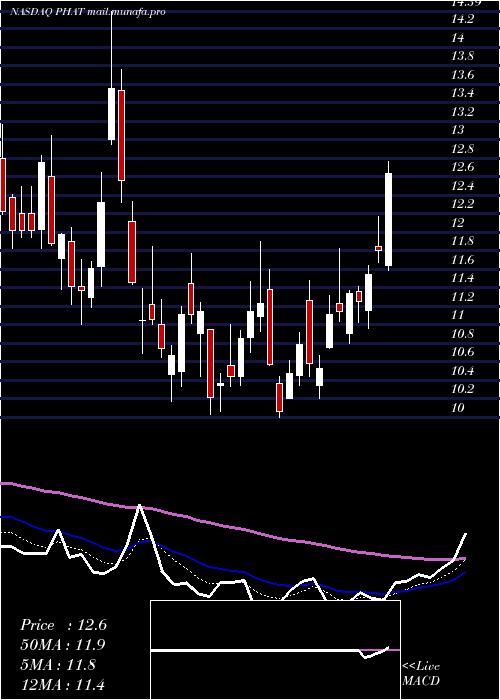Image resolution: width=500 pixels, height=700 pixels.
Task: Click the 12.6 price axis label
Action: 462,167
